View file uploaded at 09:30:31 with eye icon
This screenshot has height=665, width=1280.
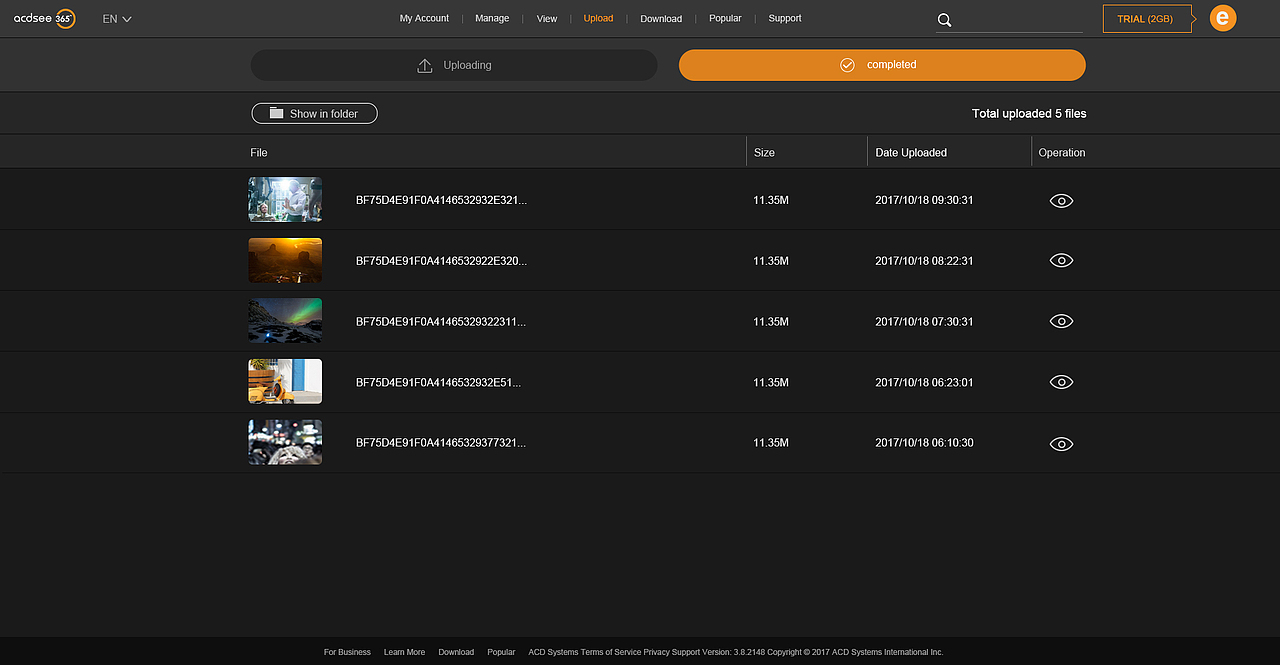point(1061,201)
